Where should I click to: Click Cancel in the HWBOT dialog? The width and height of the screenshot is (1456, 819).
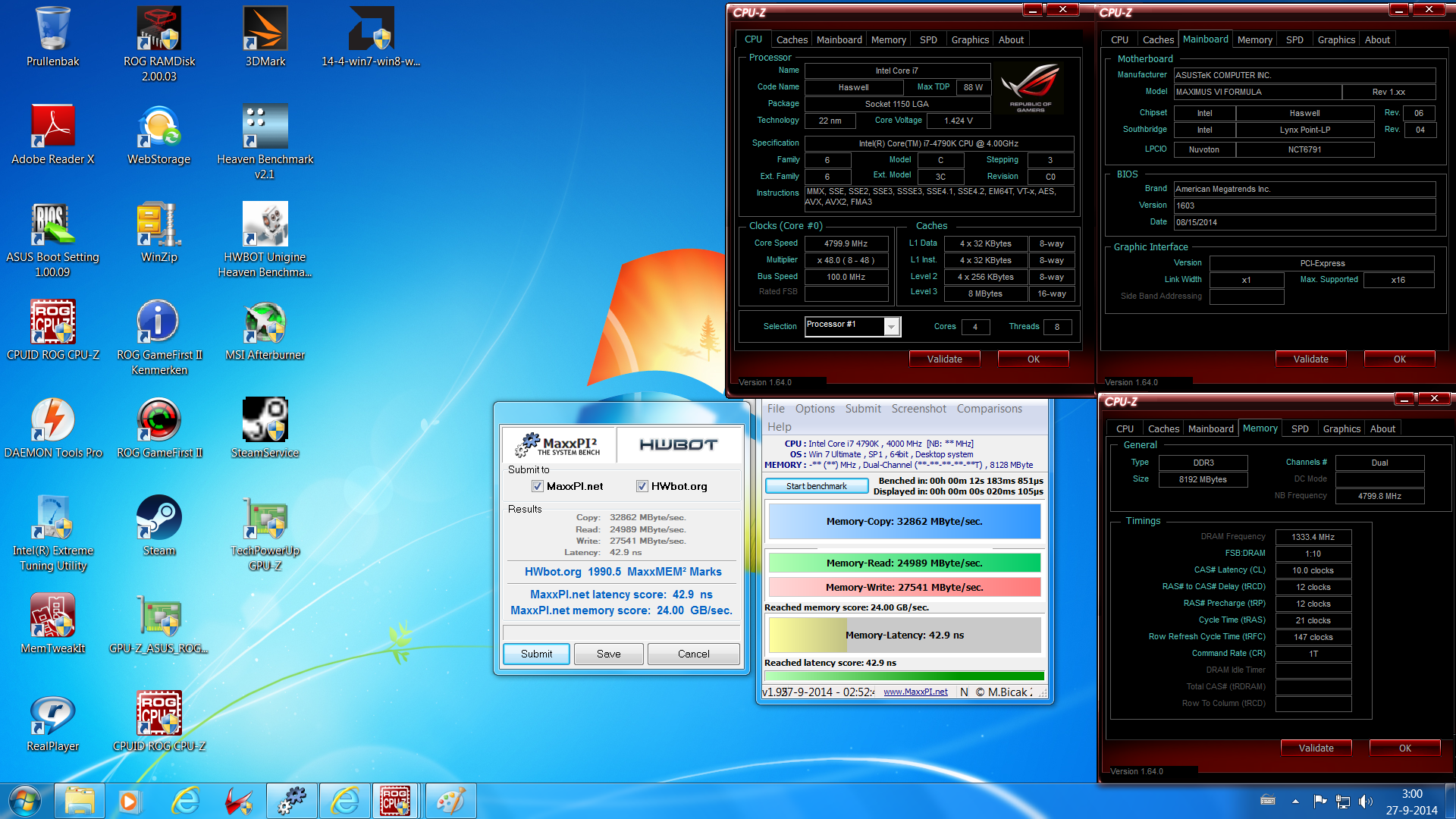(x=693, y=654)
